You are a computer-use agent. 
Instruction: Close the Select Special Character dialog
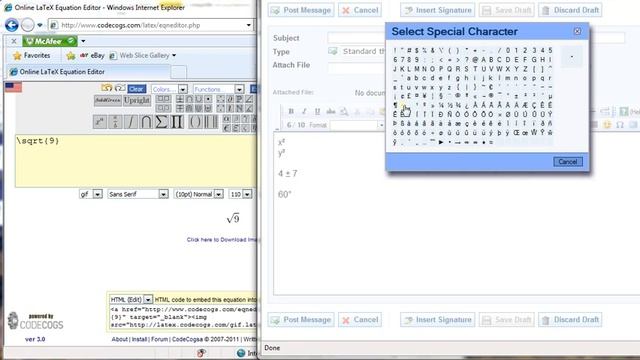coord(577,31)
